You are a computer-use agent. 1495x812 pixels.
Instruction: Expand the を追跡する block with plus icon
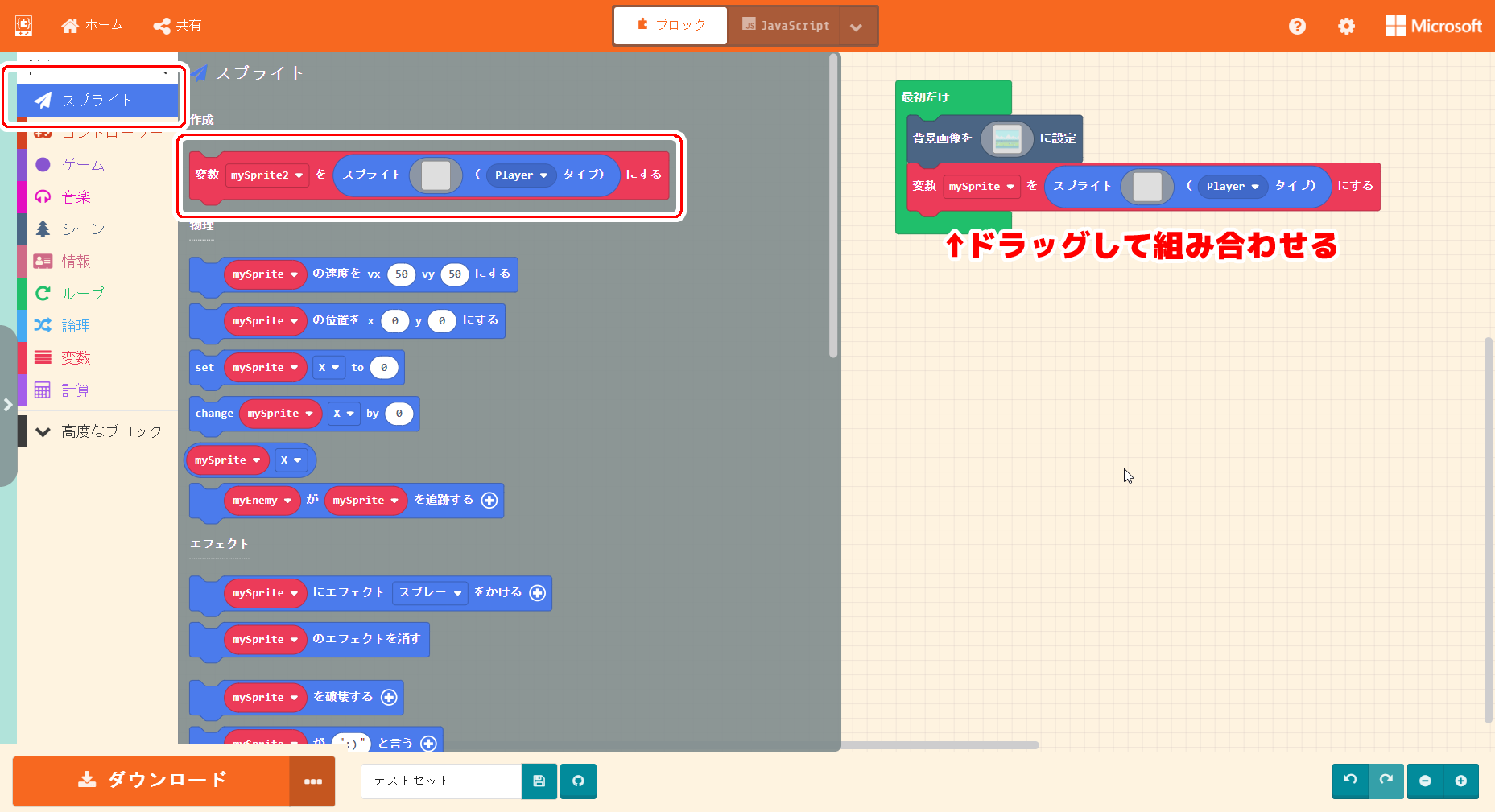489,501
